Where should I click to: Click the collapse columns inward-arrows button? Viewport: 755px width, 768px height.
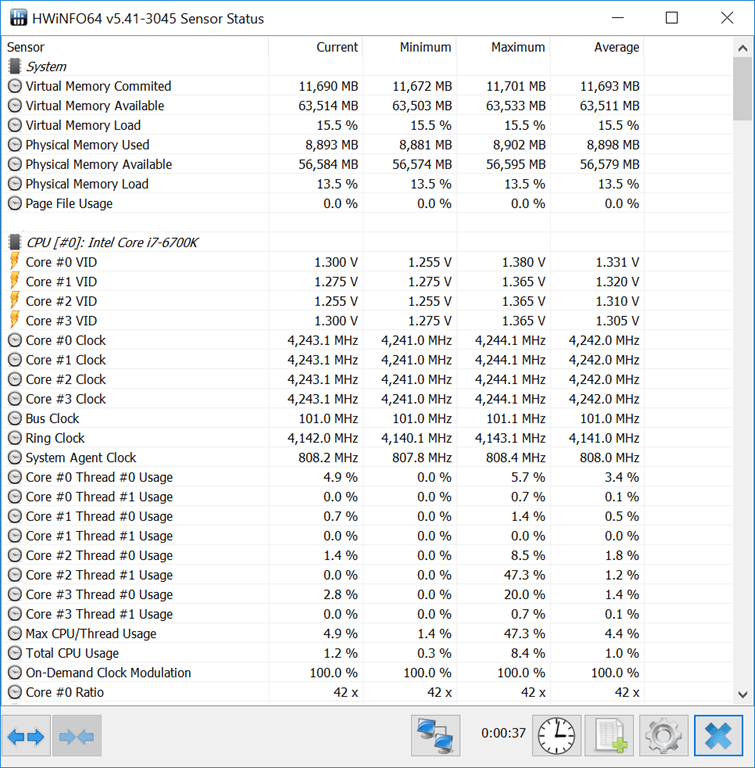77,736
